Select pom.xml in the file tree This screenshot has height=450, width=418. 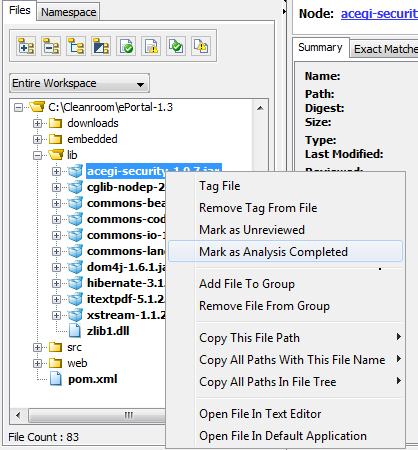[x=92, y=379]
